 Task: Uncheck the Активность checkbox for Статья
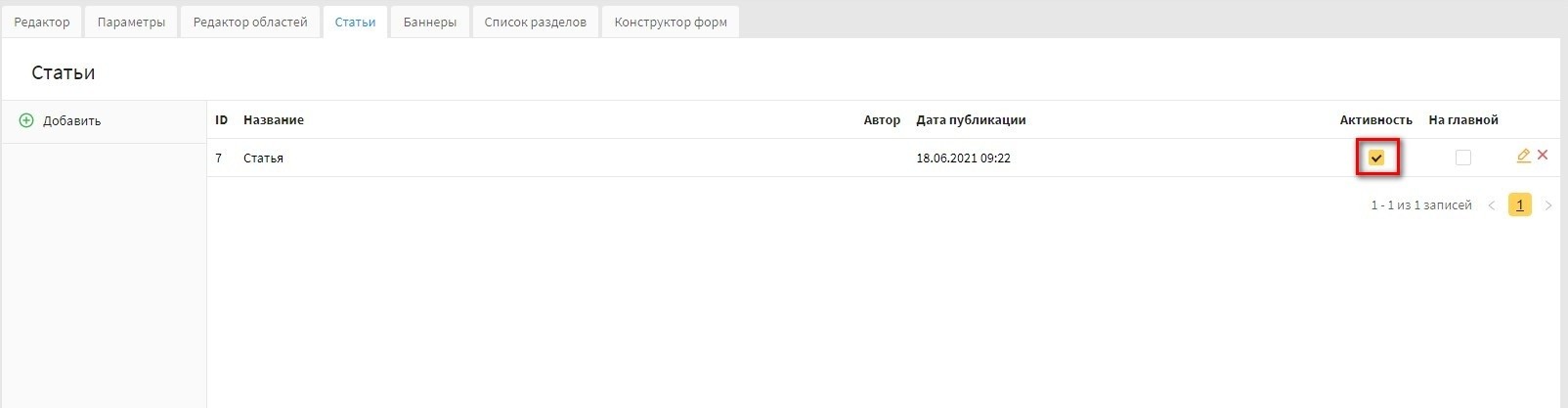point(1376,158)
